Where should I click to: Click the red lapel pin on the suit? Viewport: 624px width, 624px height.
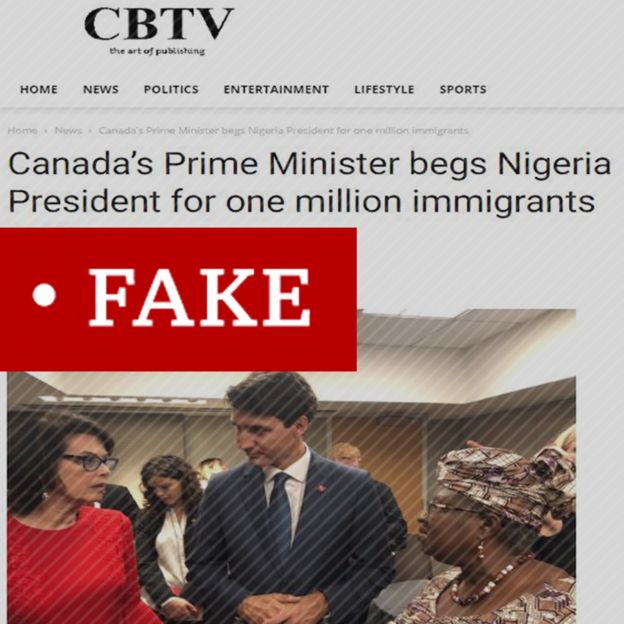[x=322, y=488]
